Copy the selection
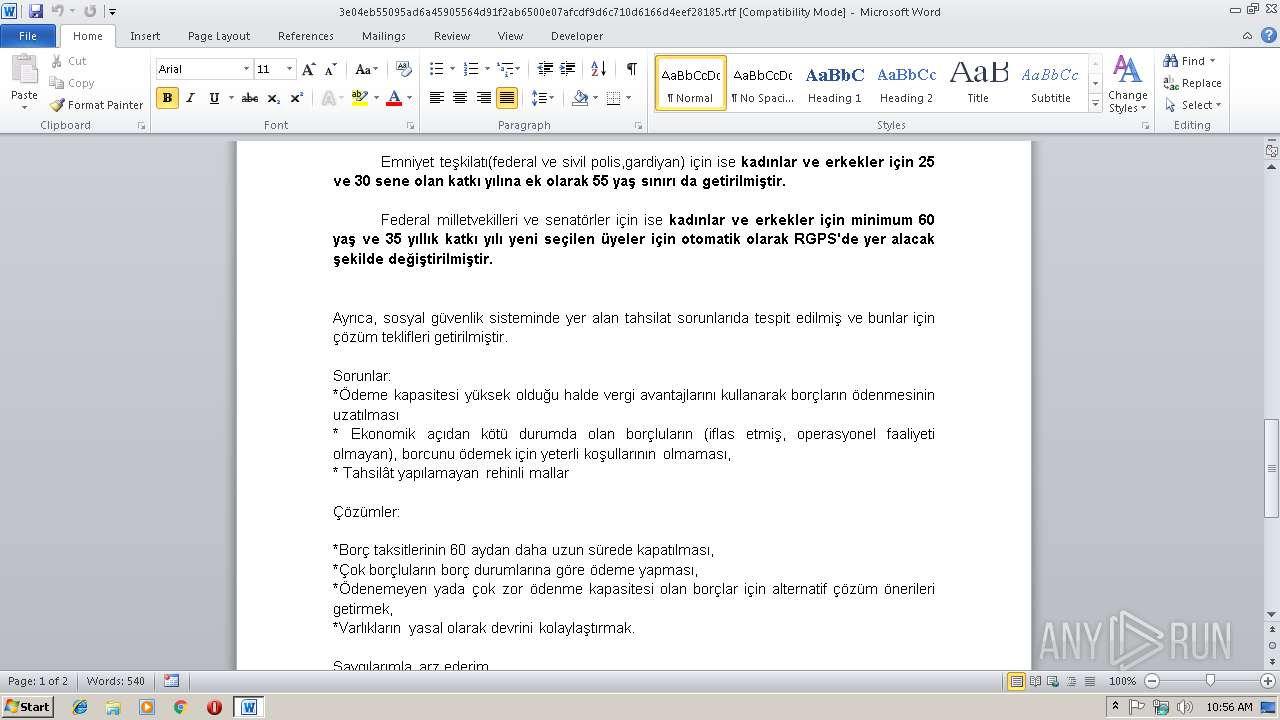1280x720 pixels. 72,83
